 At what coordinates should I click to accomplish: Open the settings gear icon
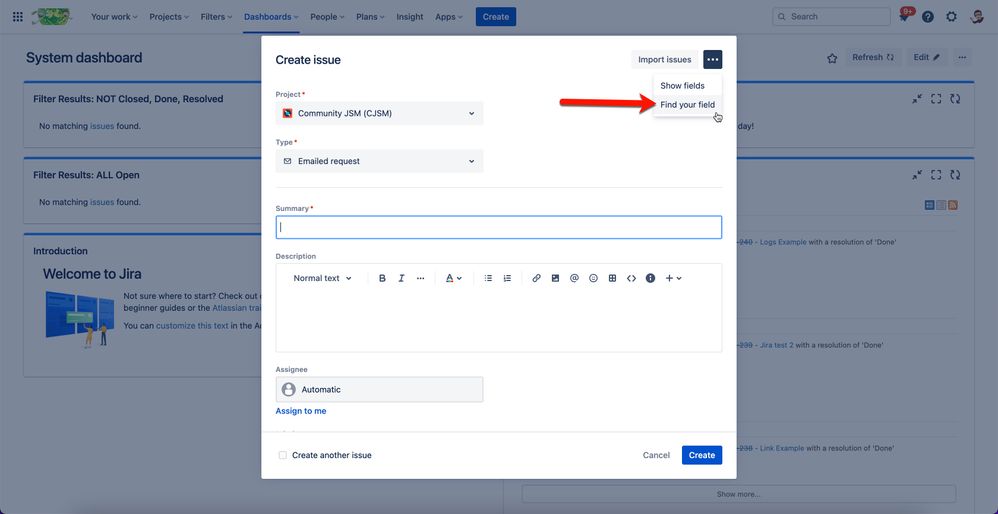point(952,17)
